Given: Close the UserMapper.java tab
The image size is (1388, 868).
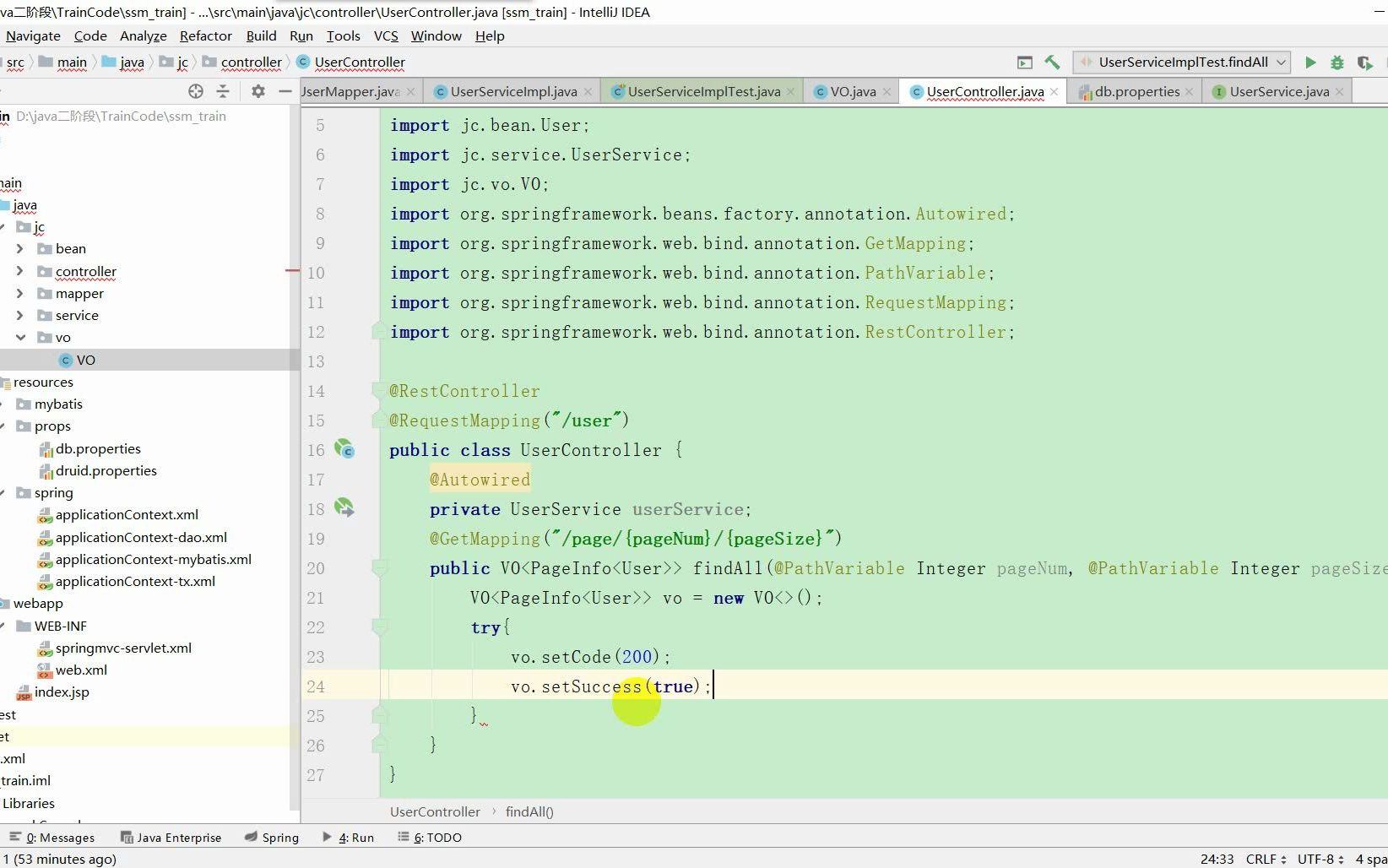Looking at the screenshot, I should 411,92.
